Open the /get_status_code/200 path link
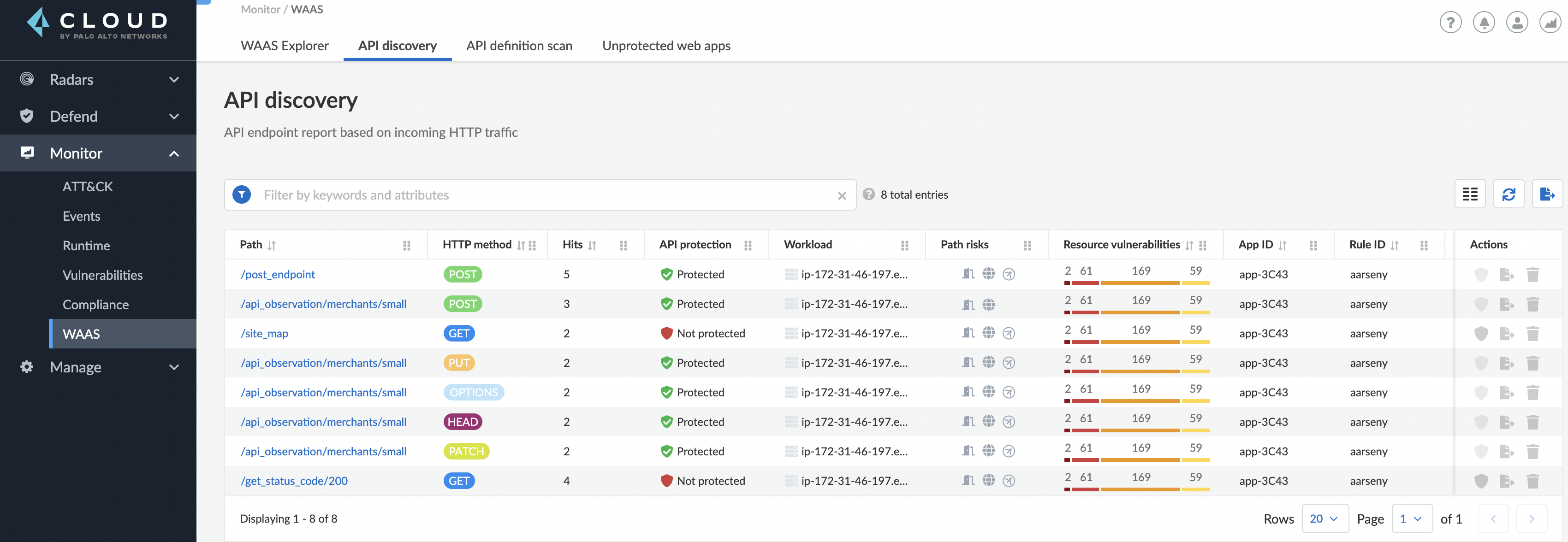1568x542 pixels. (x=294, y=481)
